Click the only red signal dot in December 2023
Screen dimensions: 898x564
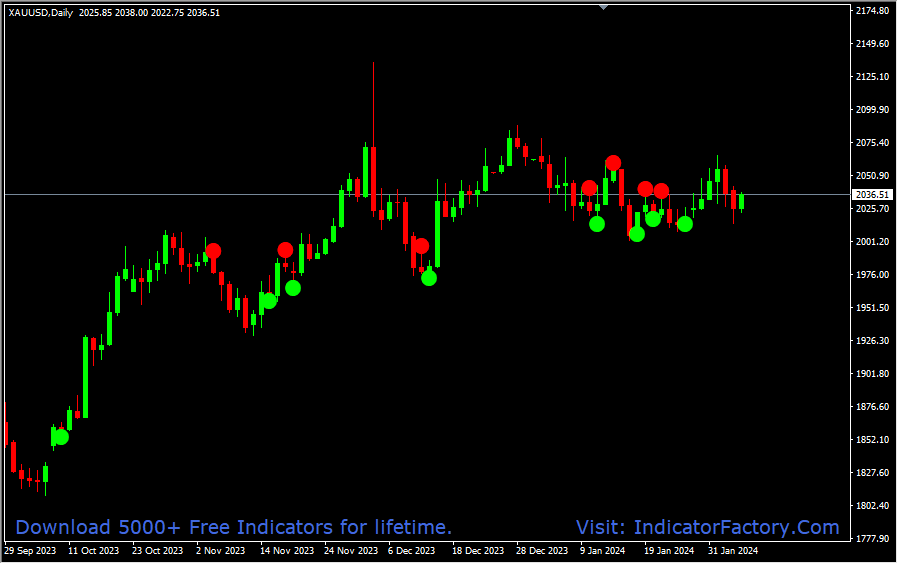422,246
